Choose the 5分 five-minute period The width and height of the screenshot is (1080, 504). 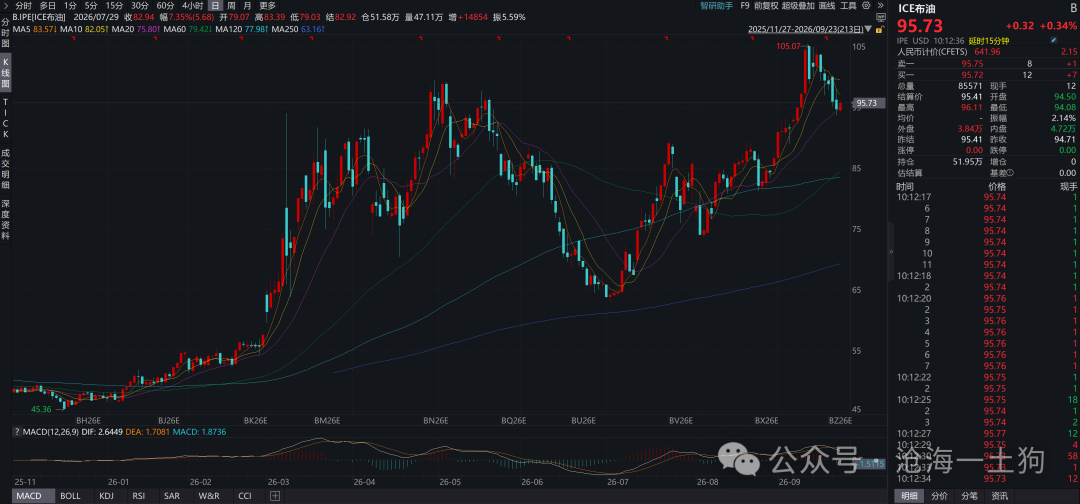(92, 5)
